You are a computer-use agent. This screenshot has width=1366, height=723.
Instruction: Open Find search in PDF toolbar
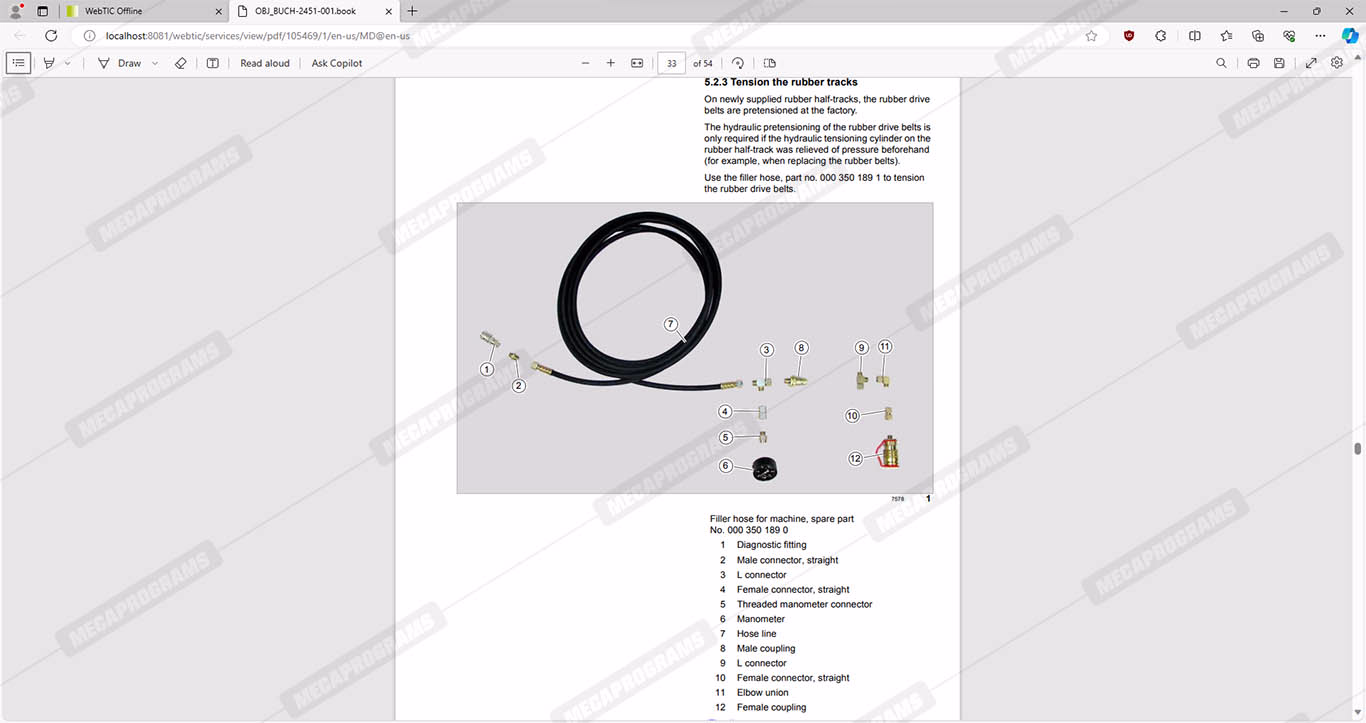click(x=1221, y=63)
